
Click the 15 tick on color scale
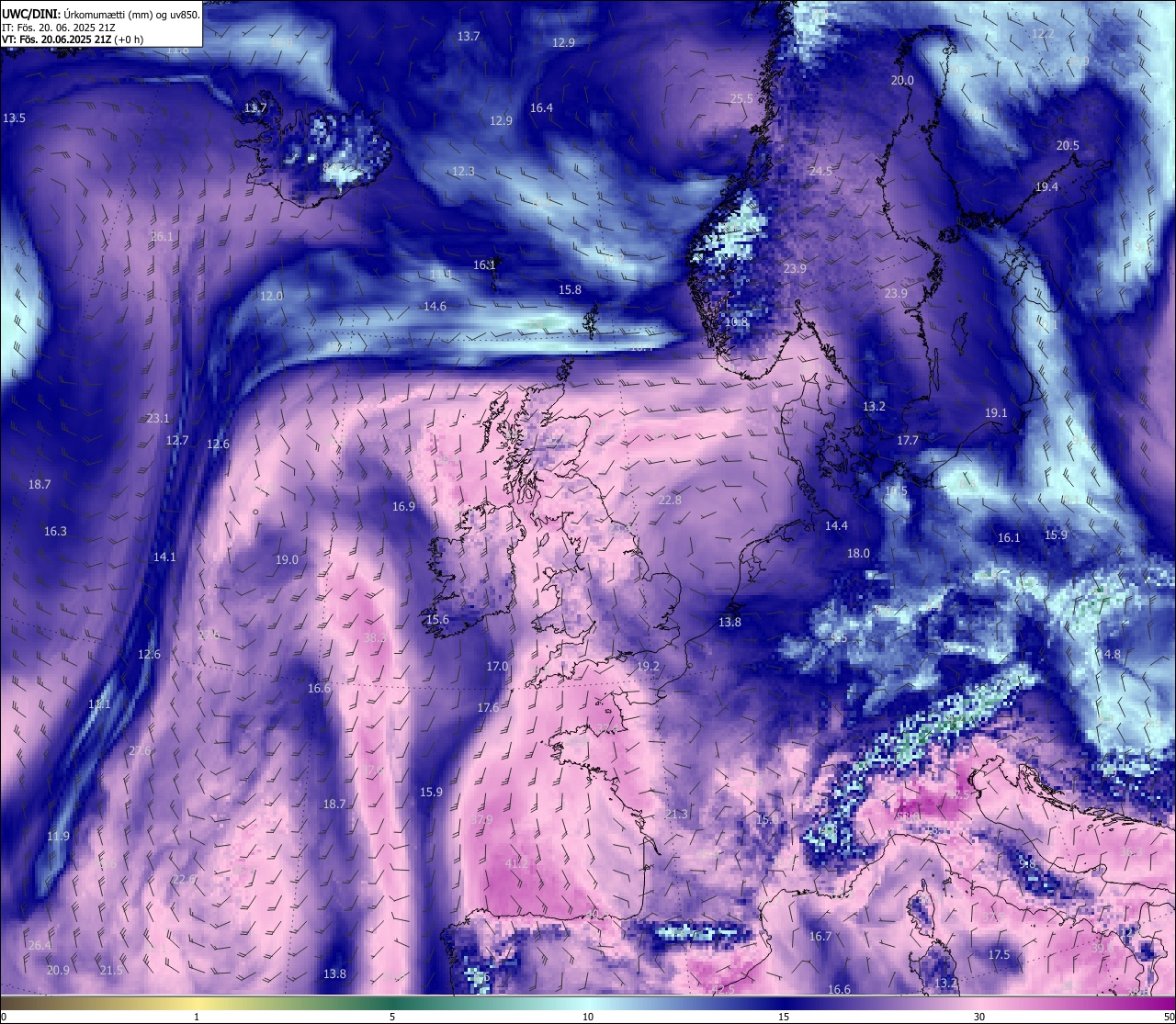(x=784, y=1017)
